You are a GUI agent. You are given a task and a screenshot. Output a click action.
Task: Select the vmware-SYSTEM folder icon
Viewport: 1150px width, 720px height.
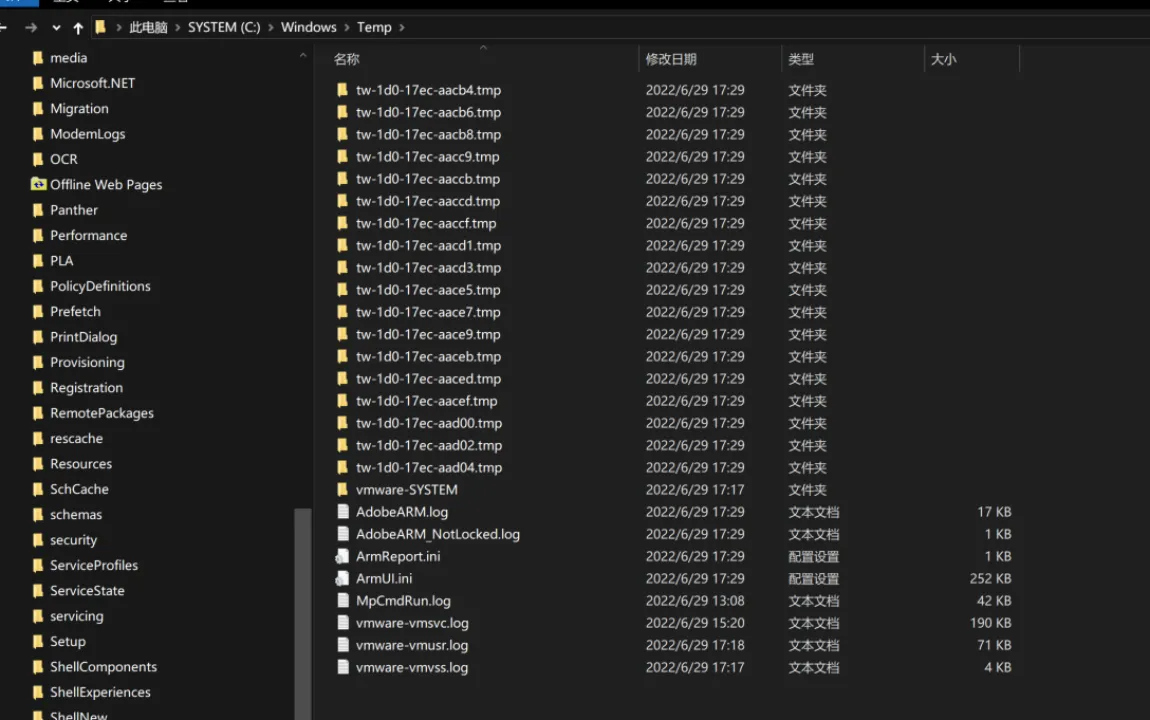[342, 490]
